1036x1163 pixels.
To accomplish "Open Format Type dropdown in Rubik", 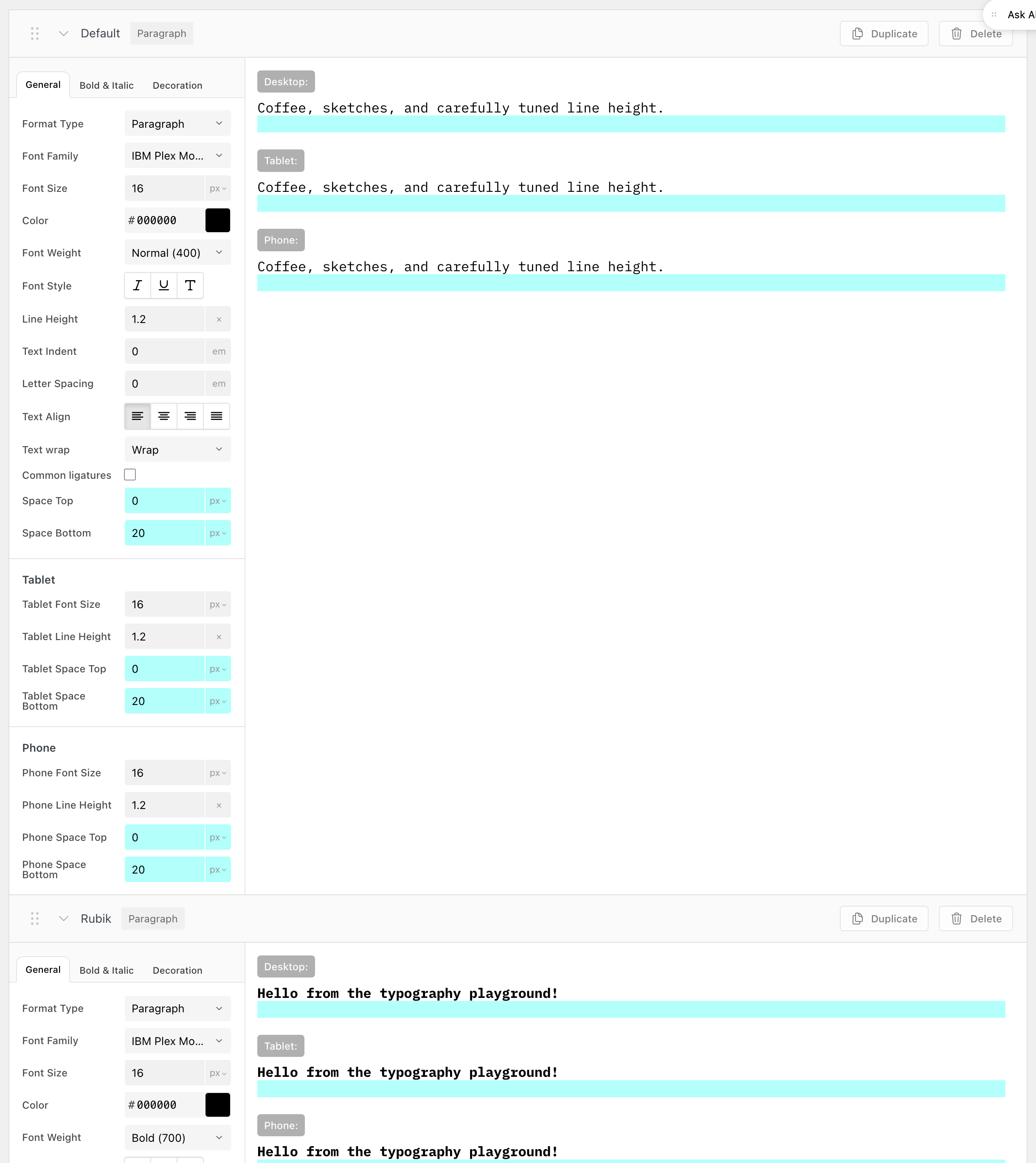I will point(177,1008).
